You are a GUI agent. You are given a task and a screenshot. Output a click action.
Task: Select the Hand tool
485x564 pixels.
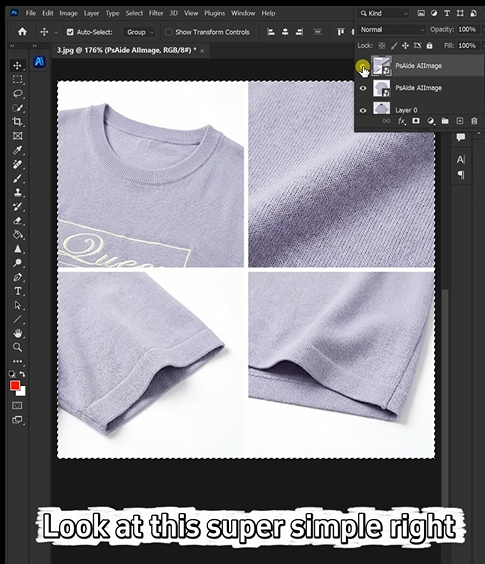pyautogui.click(x=17, y=333)
